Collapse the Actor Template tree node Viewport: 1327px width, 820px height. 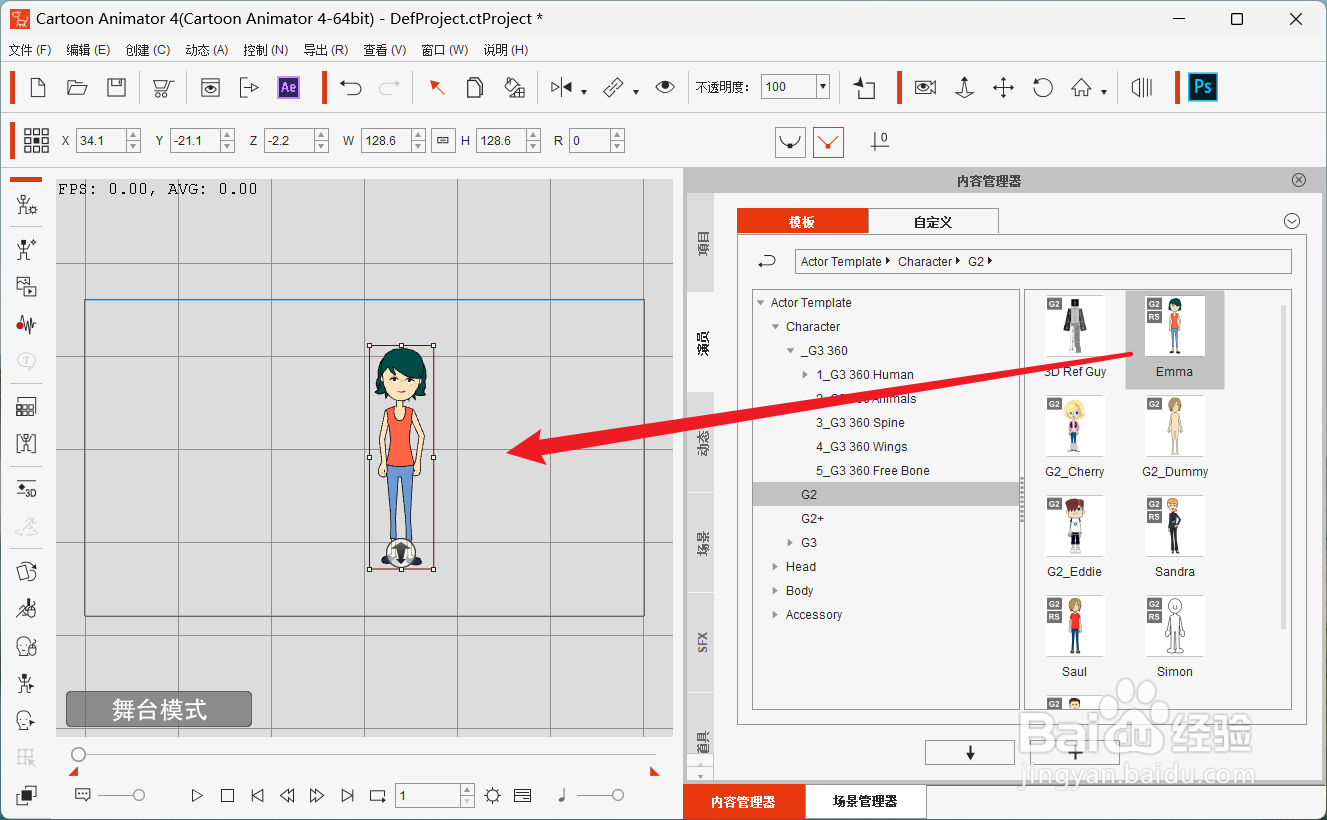(761, 303)
